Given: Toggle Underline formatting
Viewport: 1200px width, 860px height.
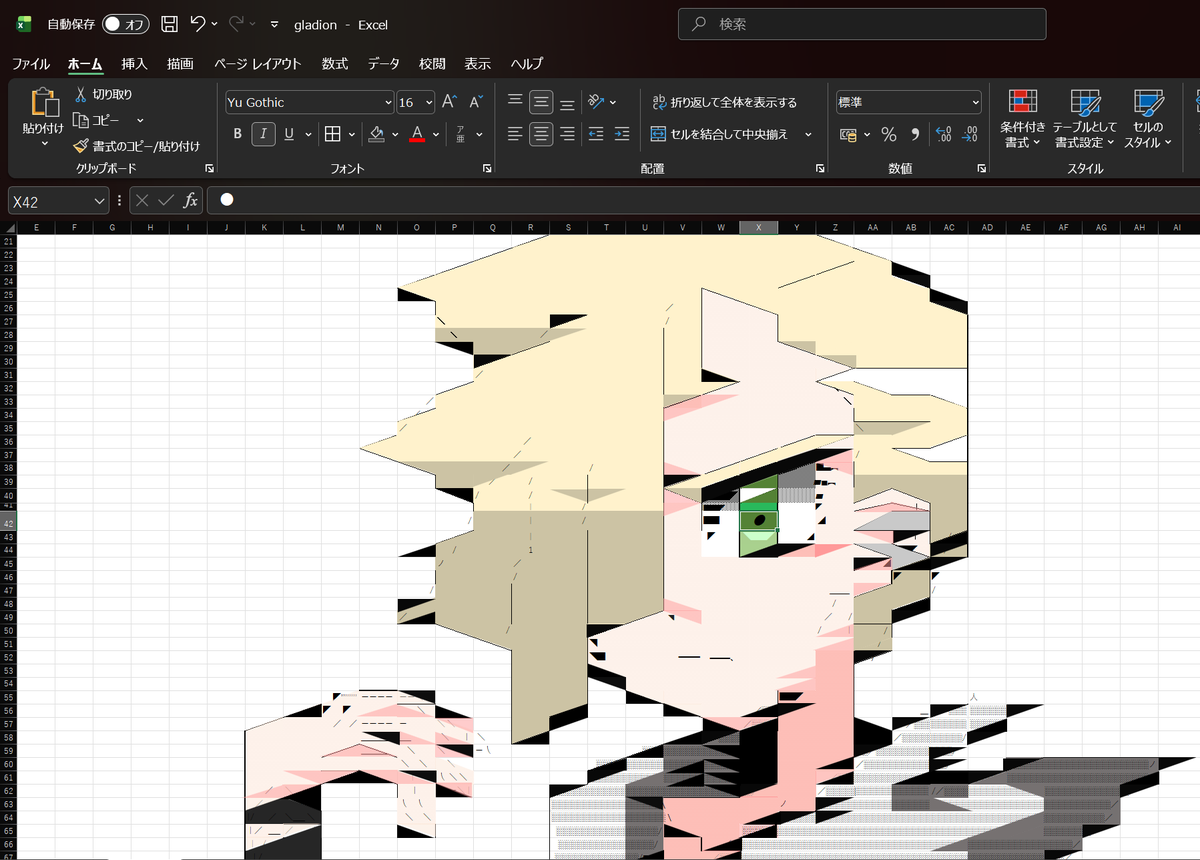Looking at the screenshot, I should tap(289, 134).
